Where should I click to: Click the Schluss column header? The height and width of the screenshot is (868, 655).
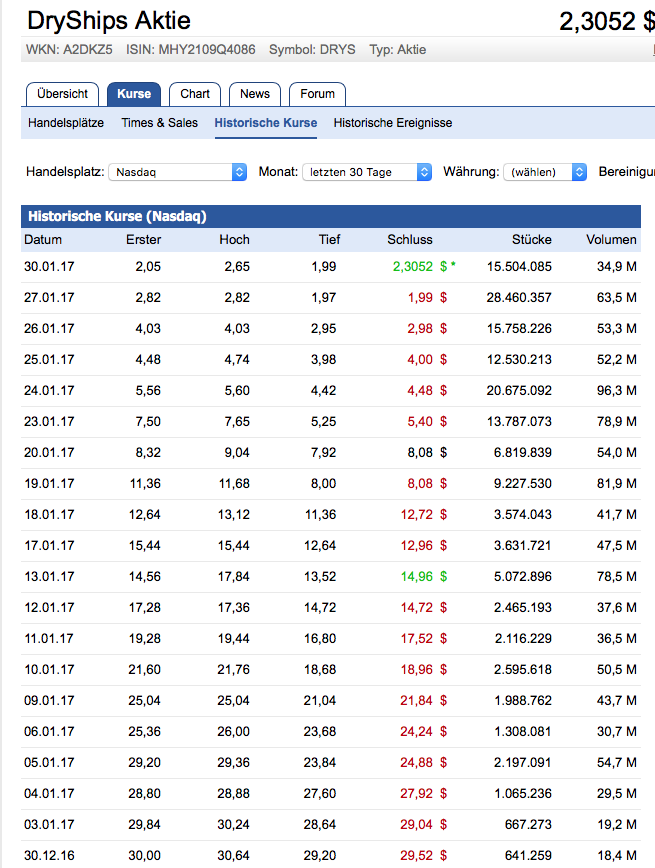[x=410, y=240]
